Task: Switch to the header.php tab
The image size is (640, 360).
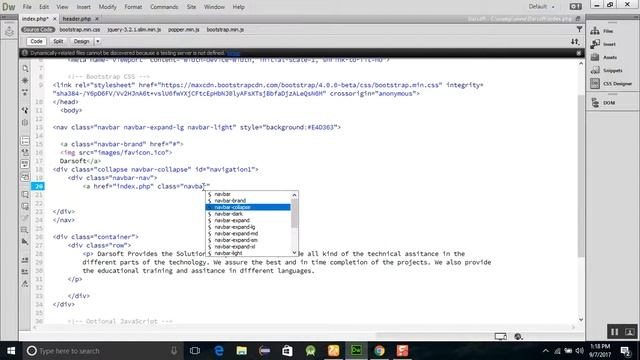Action: pos(77,19)
